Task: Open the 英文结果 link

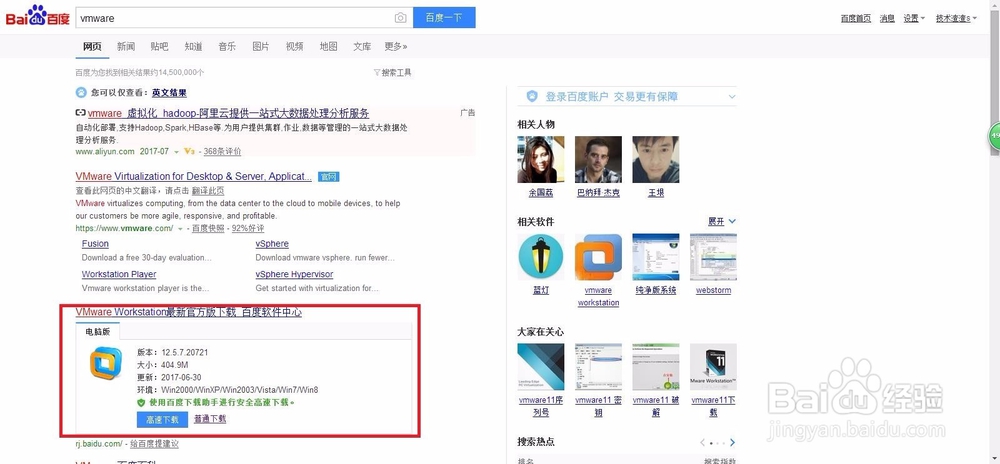Action: (169, 92)
